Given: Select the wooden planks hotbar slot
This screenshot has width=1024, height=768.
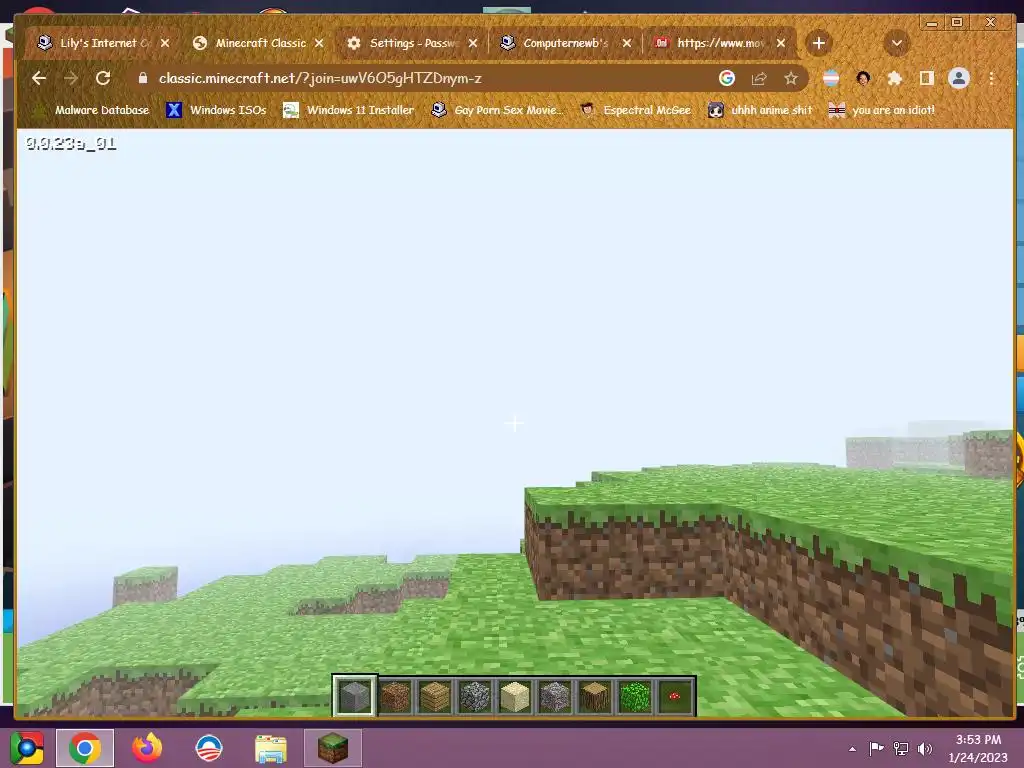Looking at the screenshot, I should click(435, 696).
